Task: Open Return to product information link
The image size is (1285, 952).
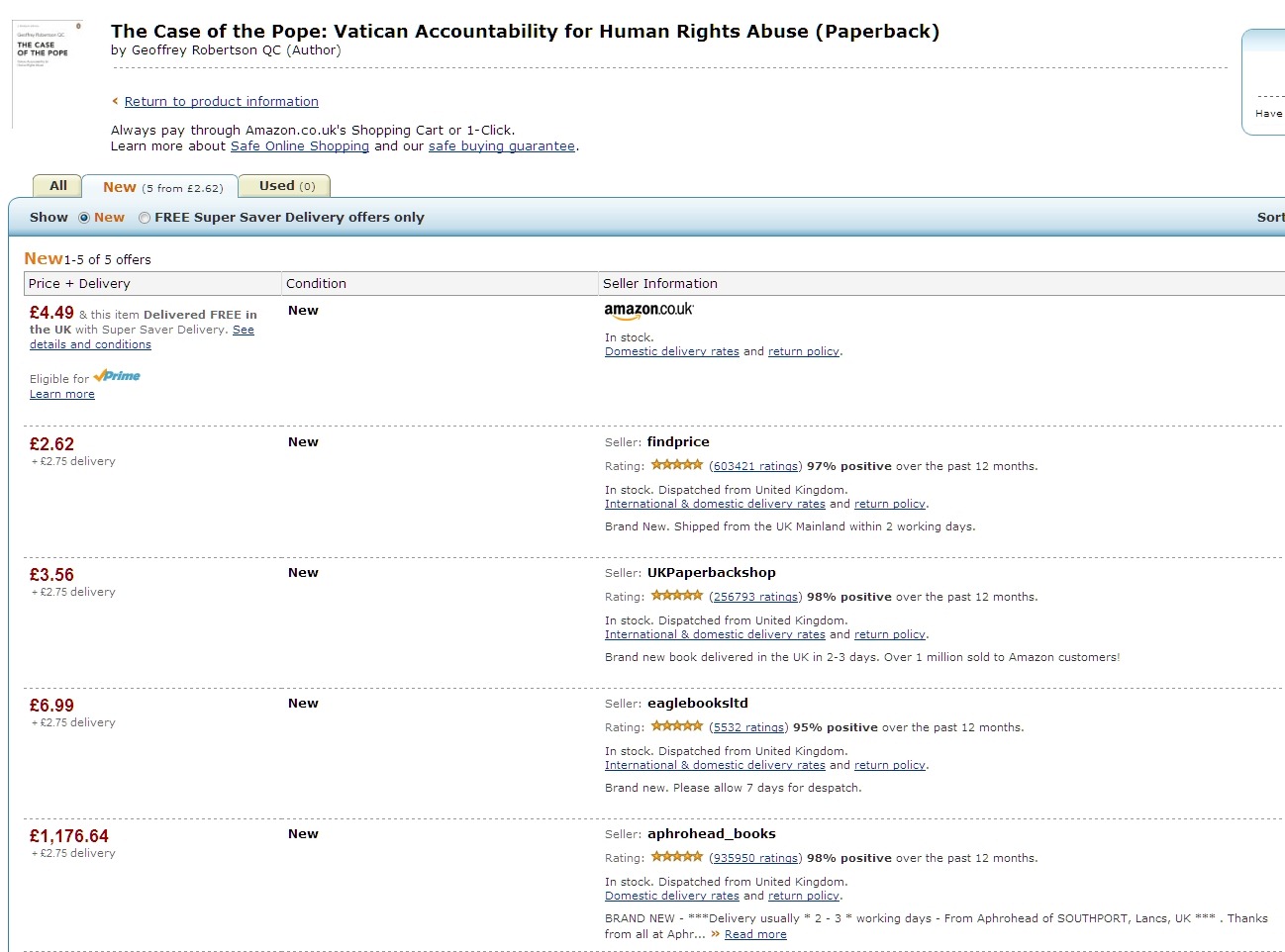Action: (221, 101)
